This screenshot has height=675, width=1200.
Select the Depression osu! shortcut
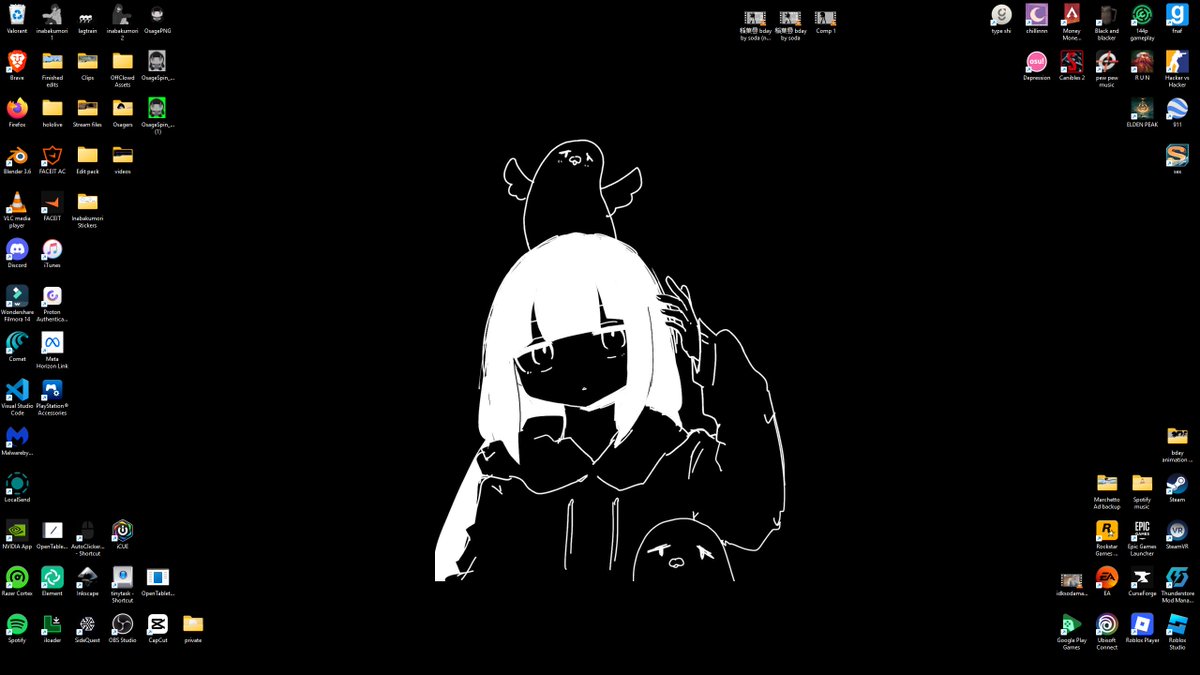pos(1036,62)
